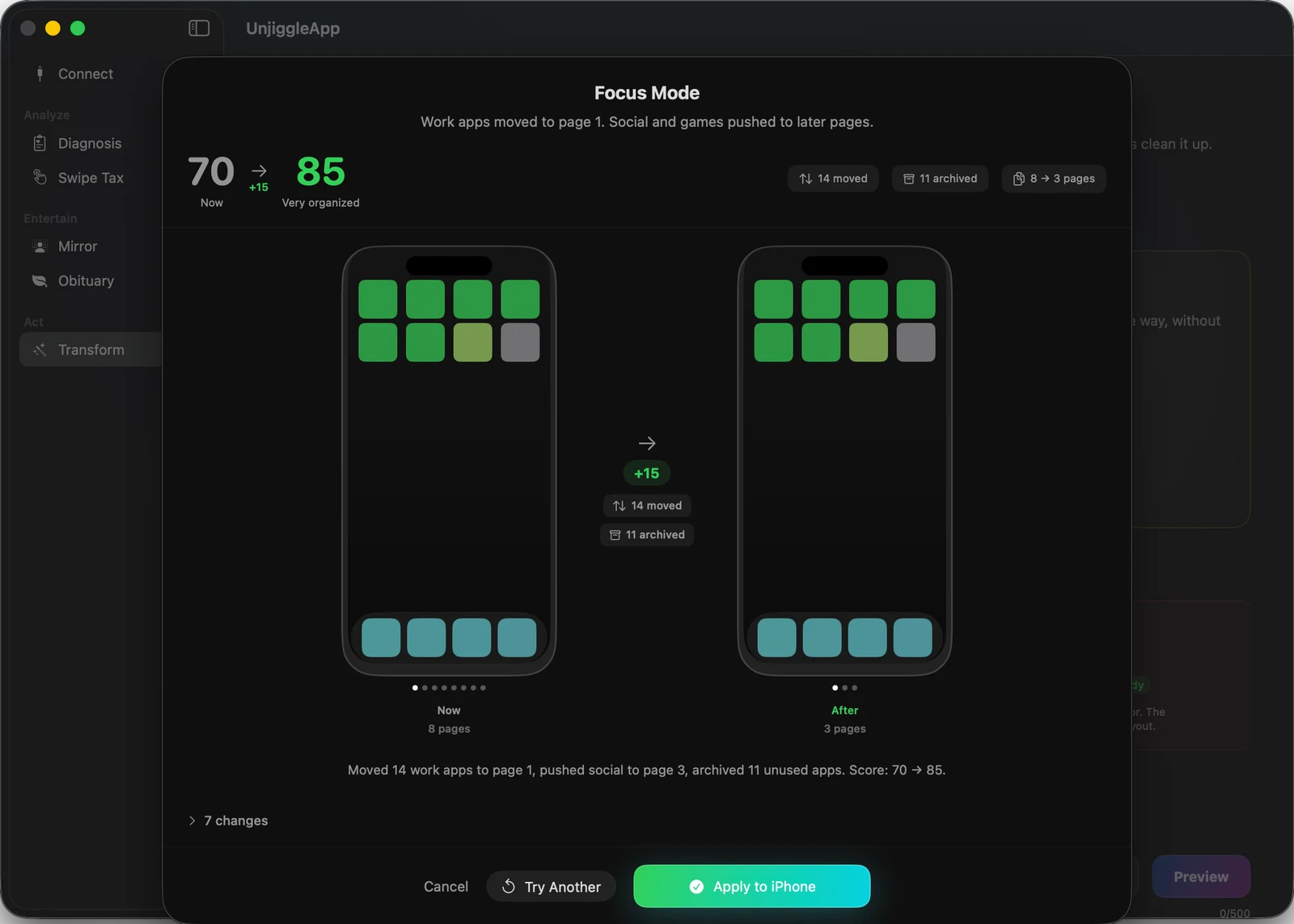Screen dimensions: 1294x924
Task: Click the 14 moved chip at top right
Action: click(833, 179)
